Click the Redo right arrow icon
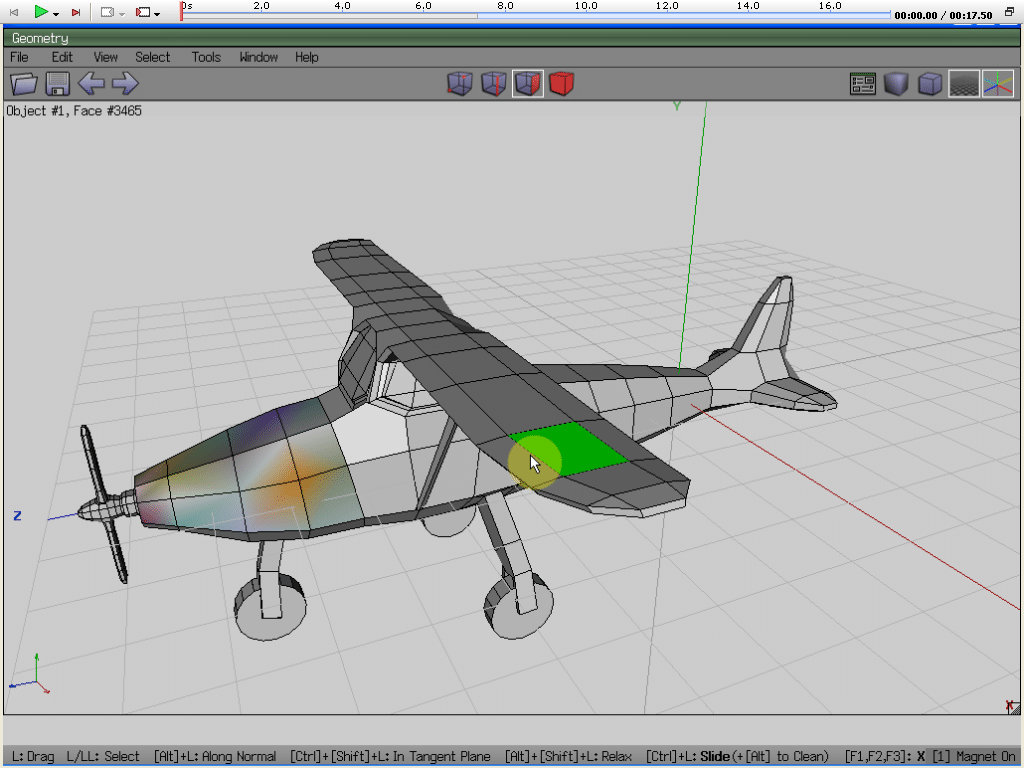This screenshot has height=768, width=1024. click(124, 84)
